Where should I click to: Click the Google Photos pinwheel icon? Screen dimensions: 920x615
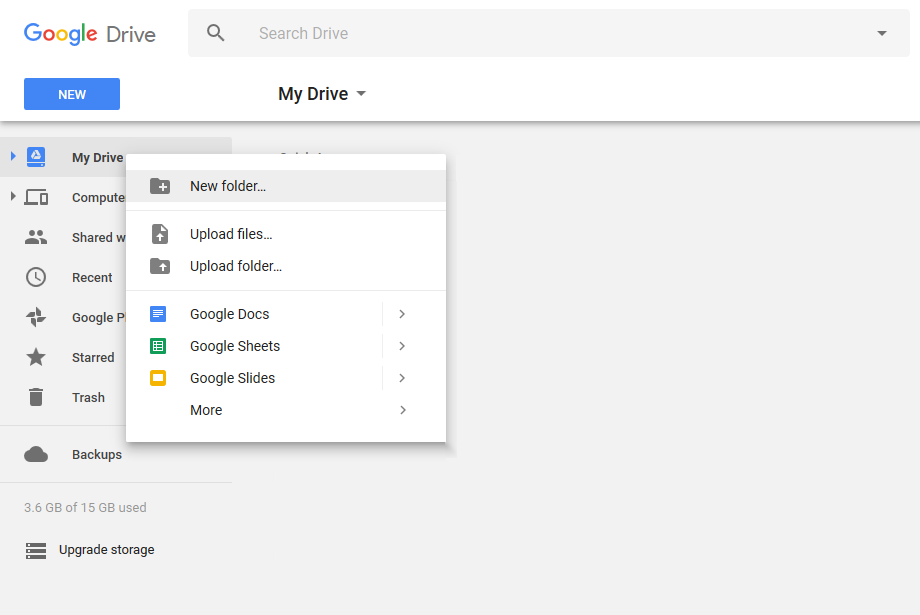coord(36,317)
